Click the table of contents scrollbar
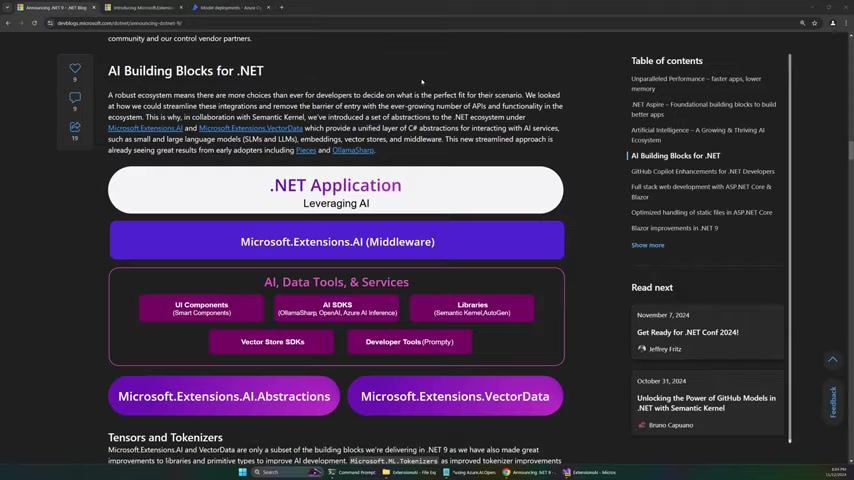Screen dimensions: 854x480 [x=790, y=248]
